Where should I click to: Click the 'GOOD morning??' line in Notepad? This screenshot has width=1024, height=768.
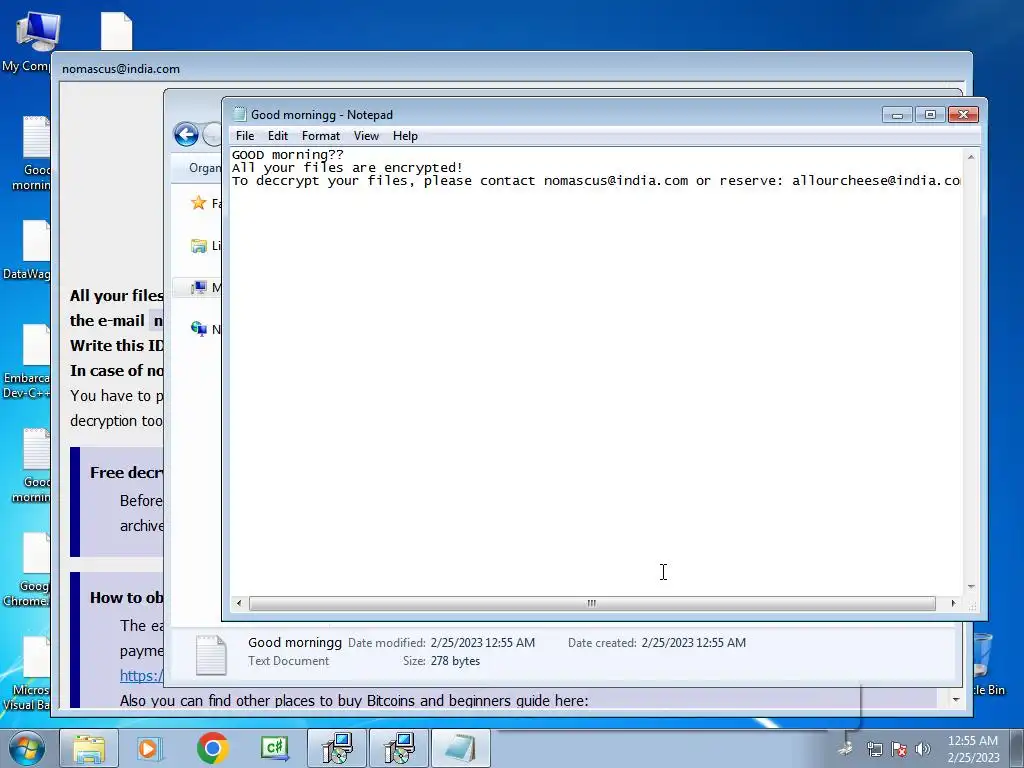[x=287, y=155]
